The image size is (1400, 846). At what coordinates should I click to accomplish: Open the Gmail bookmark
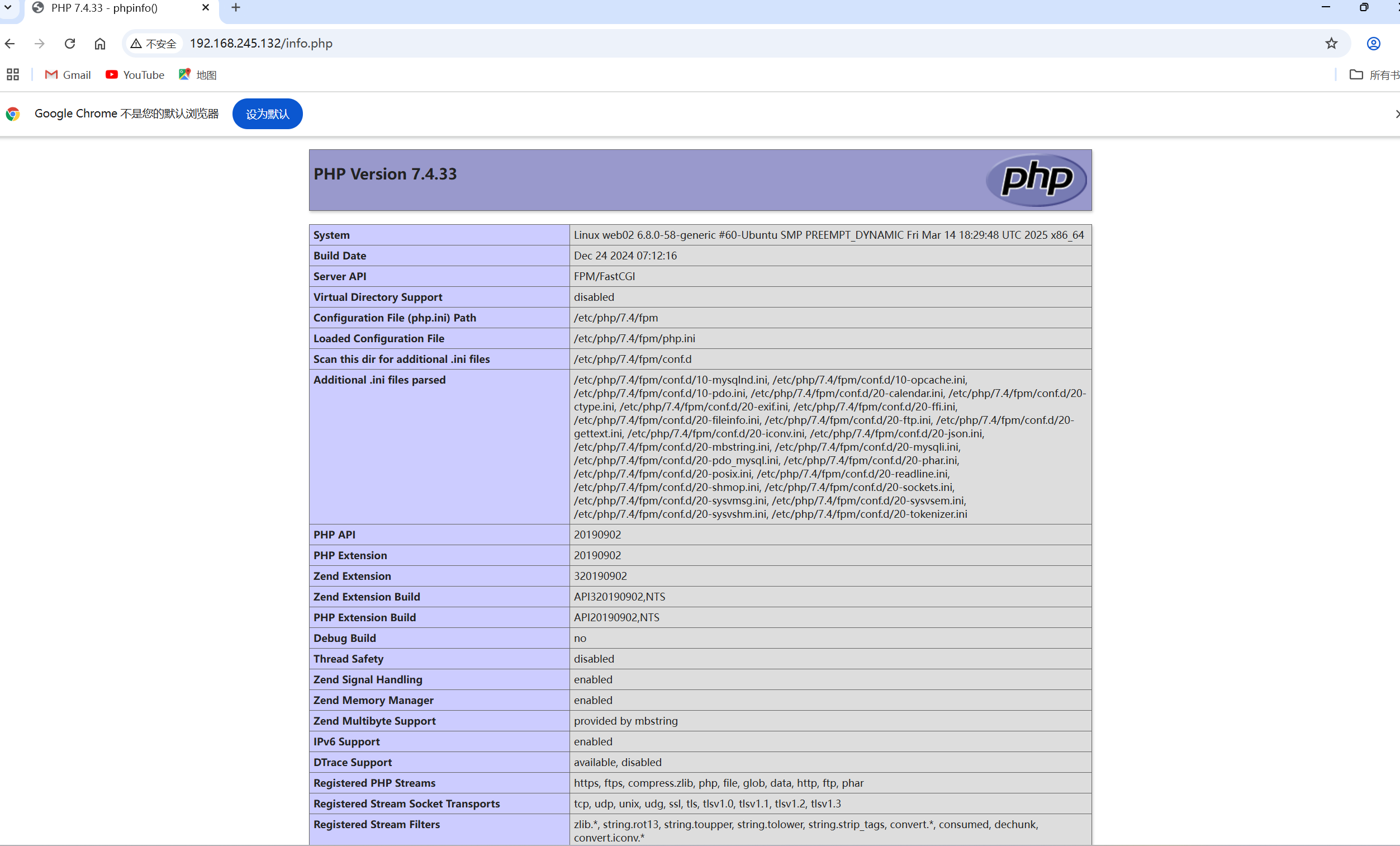click(x=68, y=74)
